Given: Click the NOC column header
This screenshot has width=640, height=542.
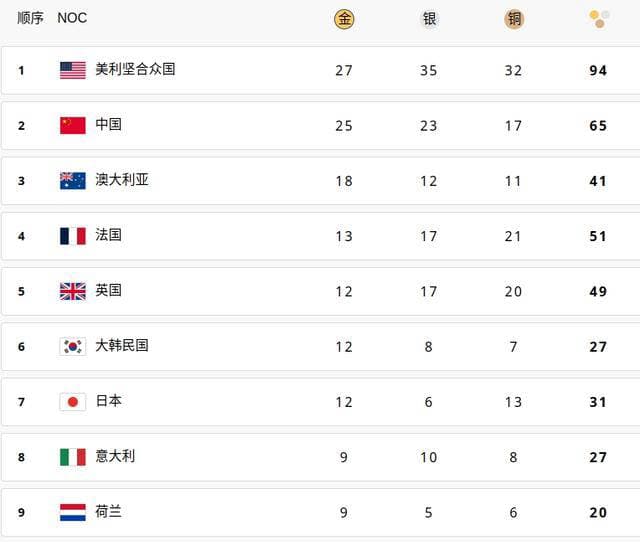Looking at the screenshot, I should pyautogui.click(x=72, y=18).
